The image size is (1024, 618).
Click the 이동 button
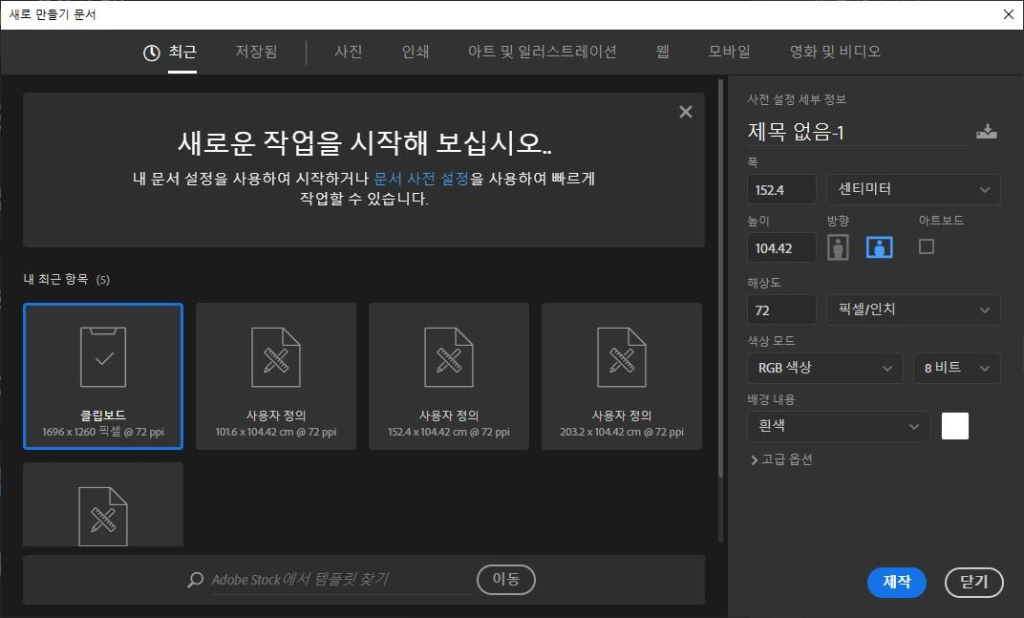[506, 580]
